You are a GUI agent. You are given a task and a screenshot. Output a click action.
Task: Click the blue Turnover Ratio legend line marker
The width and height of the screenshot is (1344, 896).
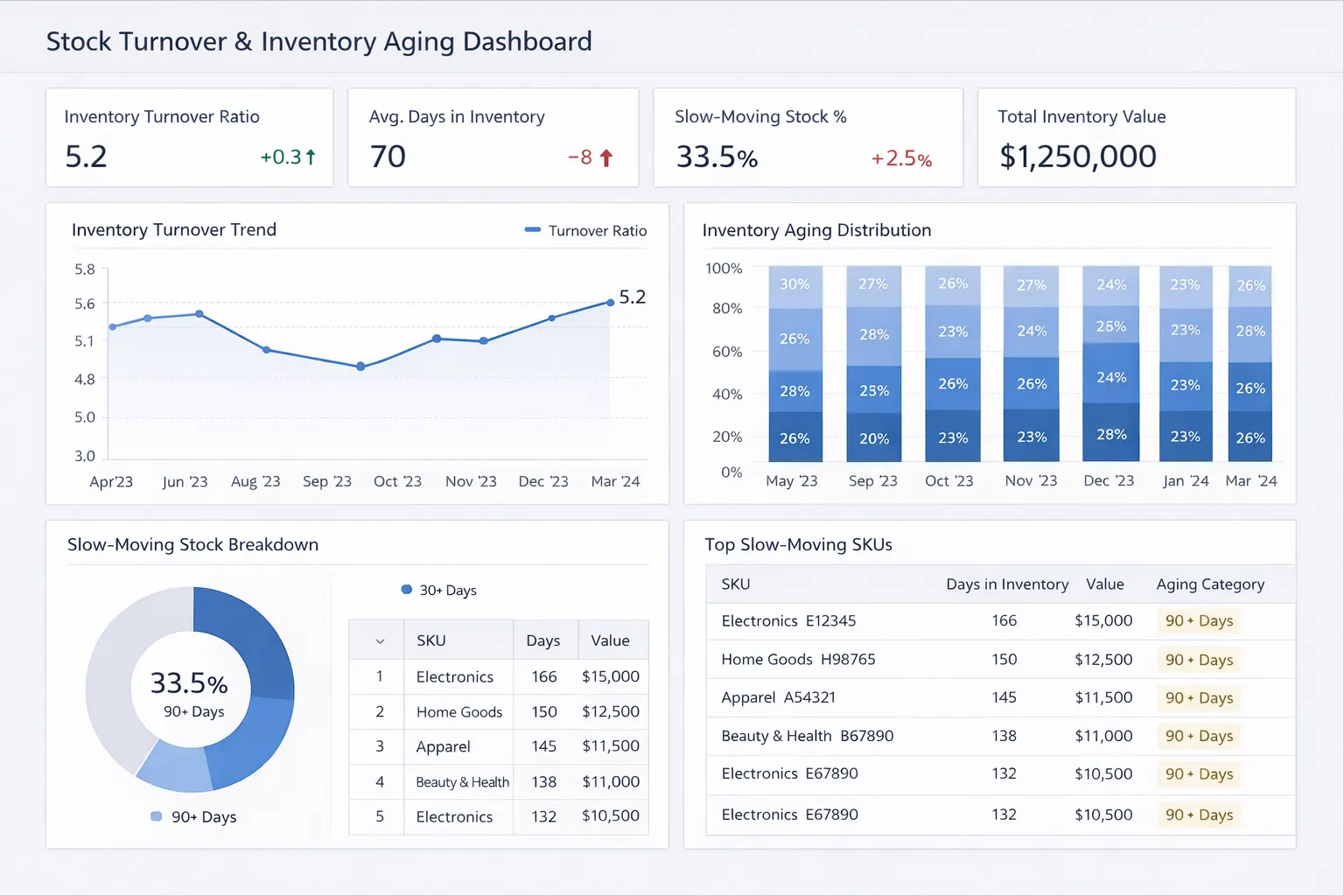click(533, 230)
